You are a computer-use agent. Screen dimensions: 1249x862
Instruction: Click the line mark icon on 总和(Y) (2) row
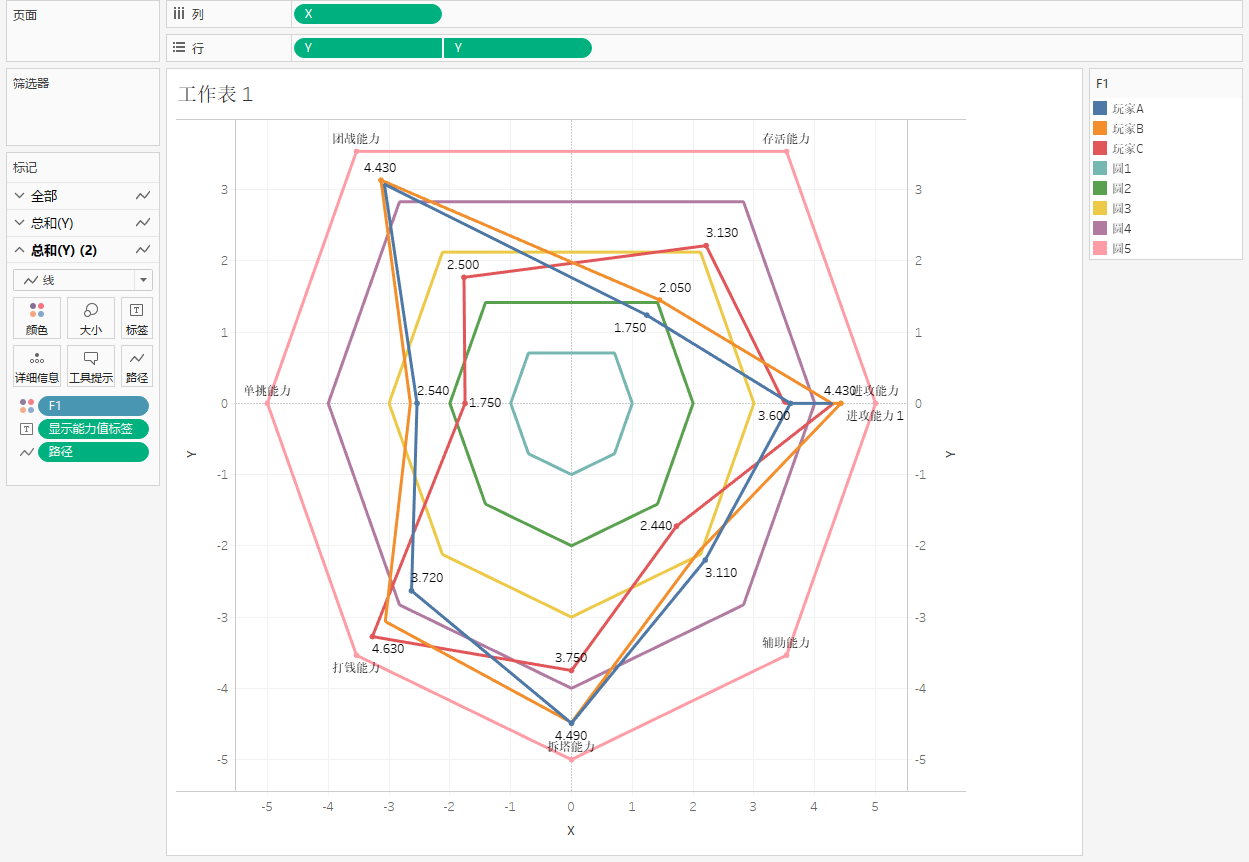click(x=143, y=250)
